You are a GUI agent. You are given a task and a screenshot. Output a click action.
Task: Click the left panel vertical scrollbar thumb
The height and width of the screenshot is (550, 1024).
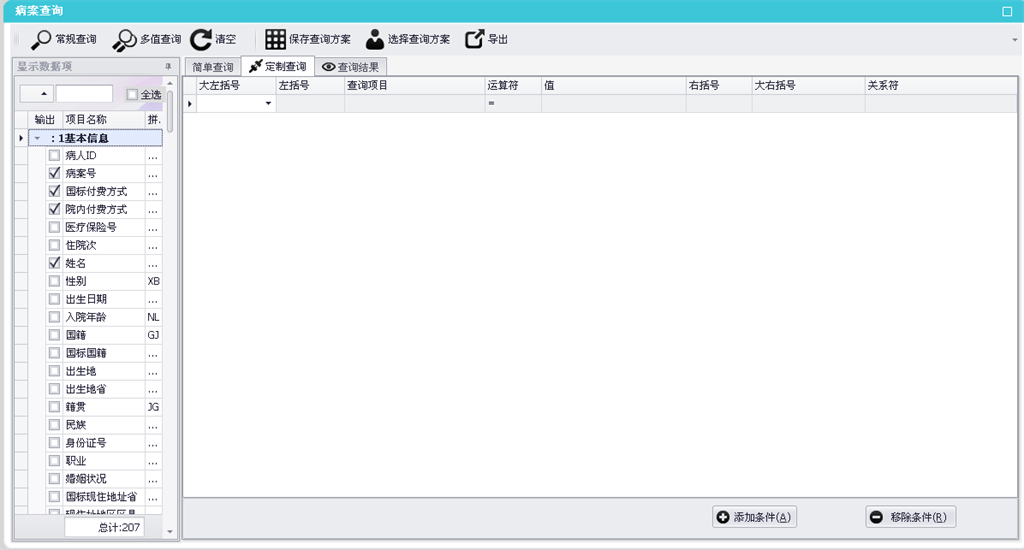pos(170,110)
